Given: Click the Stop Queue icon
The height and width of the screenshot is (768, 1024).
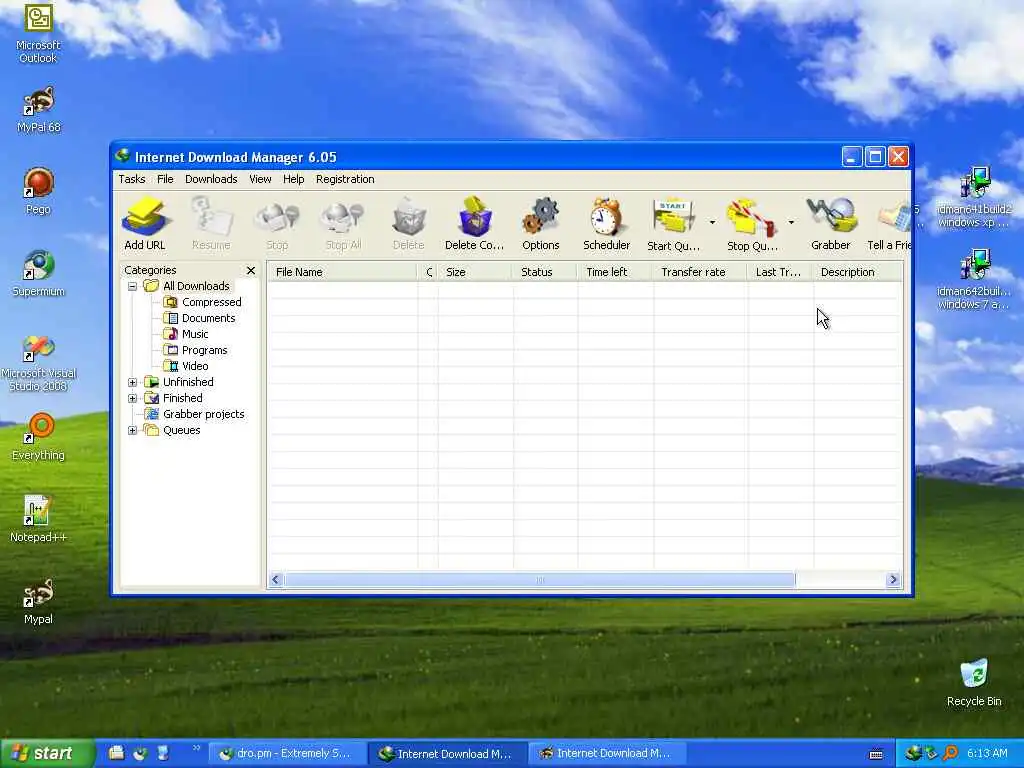Looking at the screenshot, I should tap(752, 224).
